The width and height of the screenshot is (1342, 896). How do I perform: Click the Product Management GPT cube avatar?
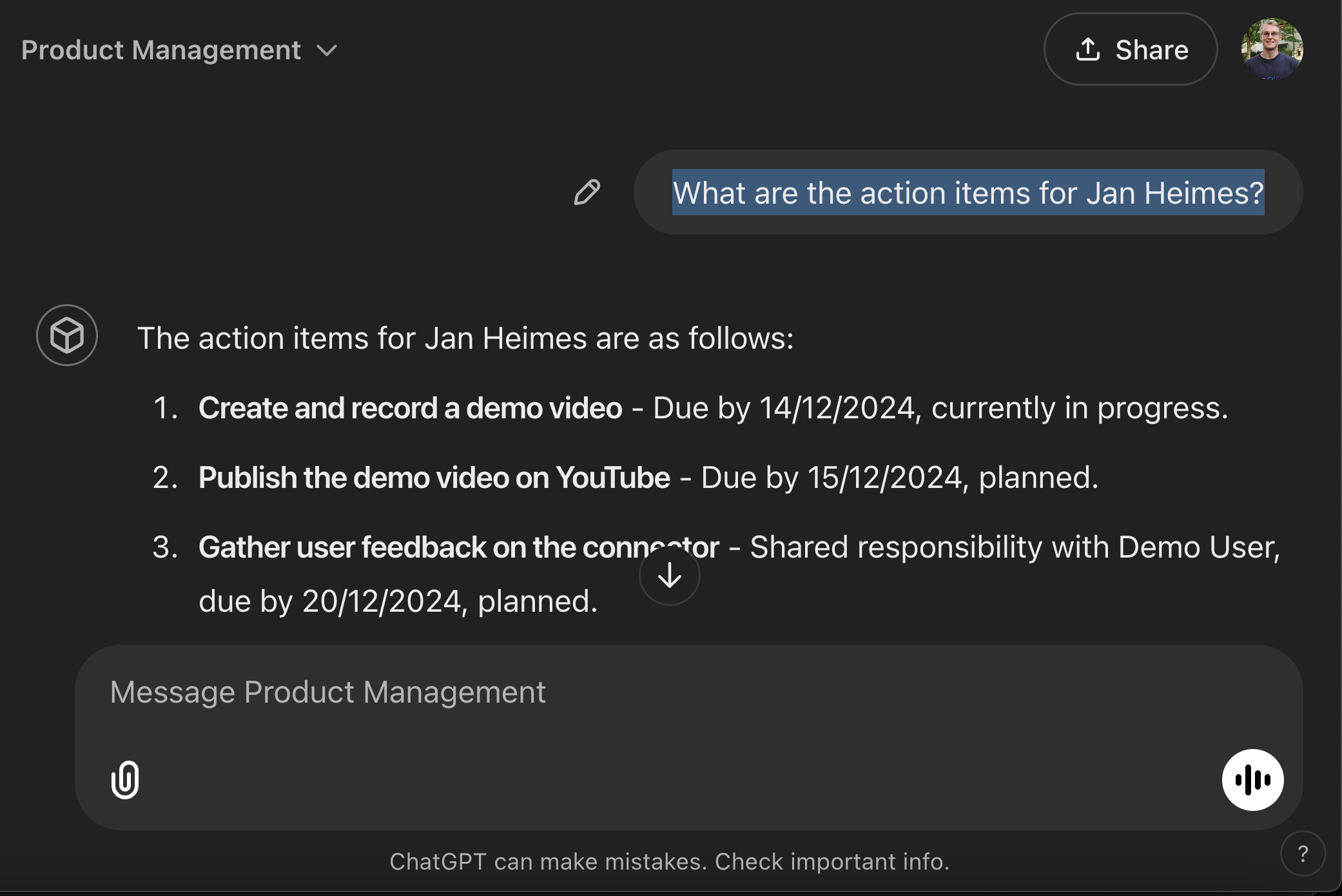(67, 335)
